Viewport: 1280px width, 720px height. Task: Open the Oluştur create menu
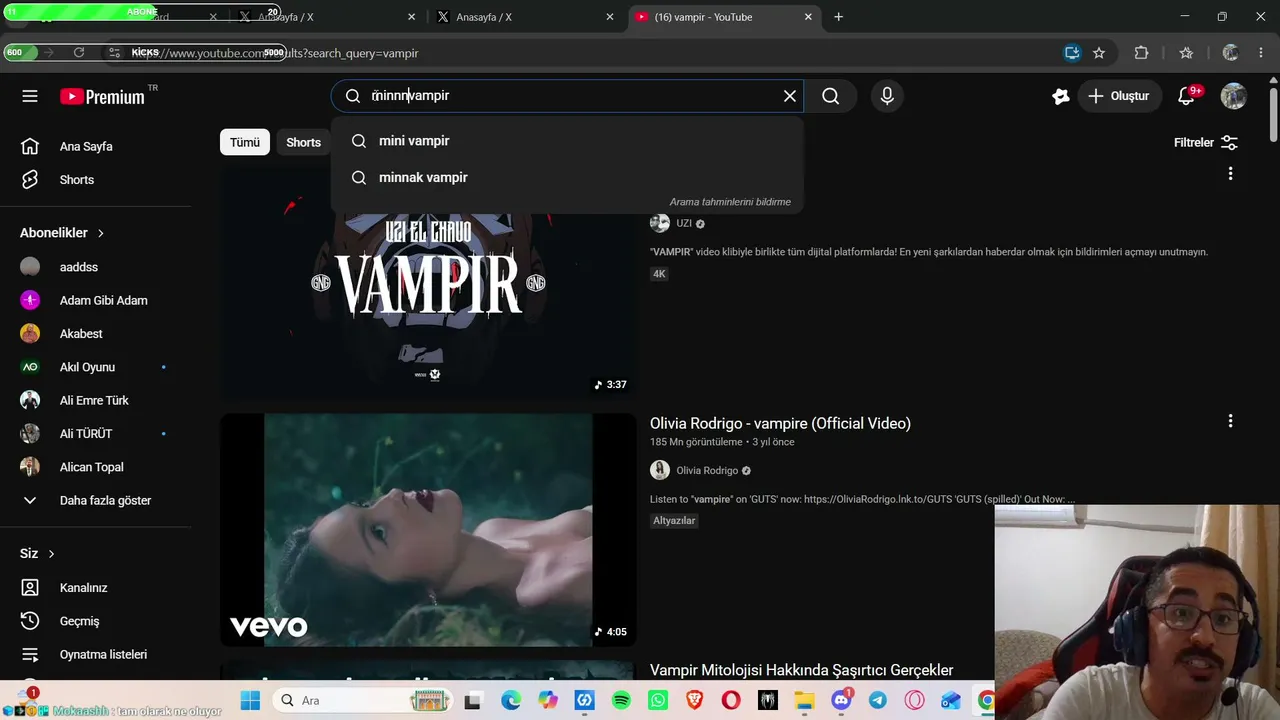pyautogui.click(x=1119, y=96)
